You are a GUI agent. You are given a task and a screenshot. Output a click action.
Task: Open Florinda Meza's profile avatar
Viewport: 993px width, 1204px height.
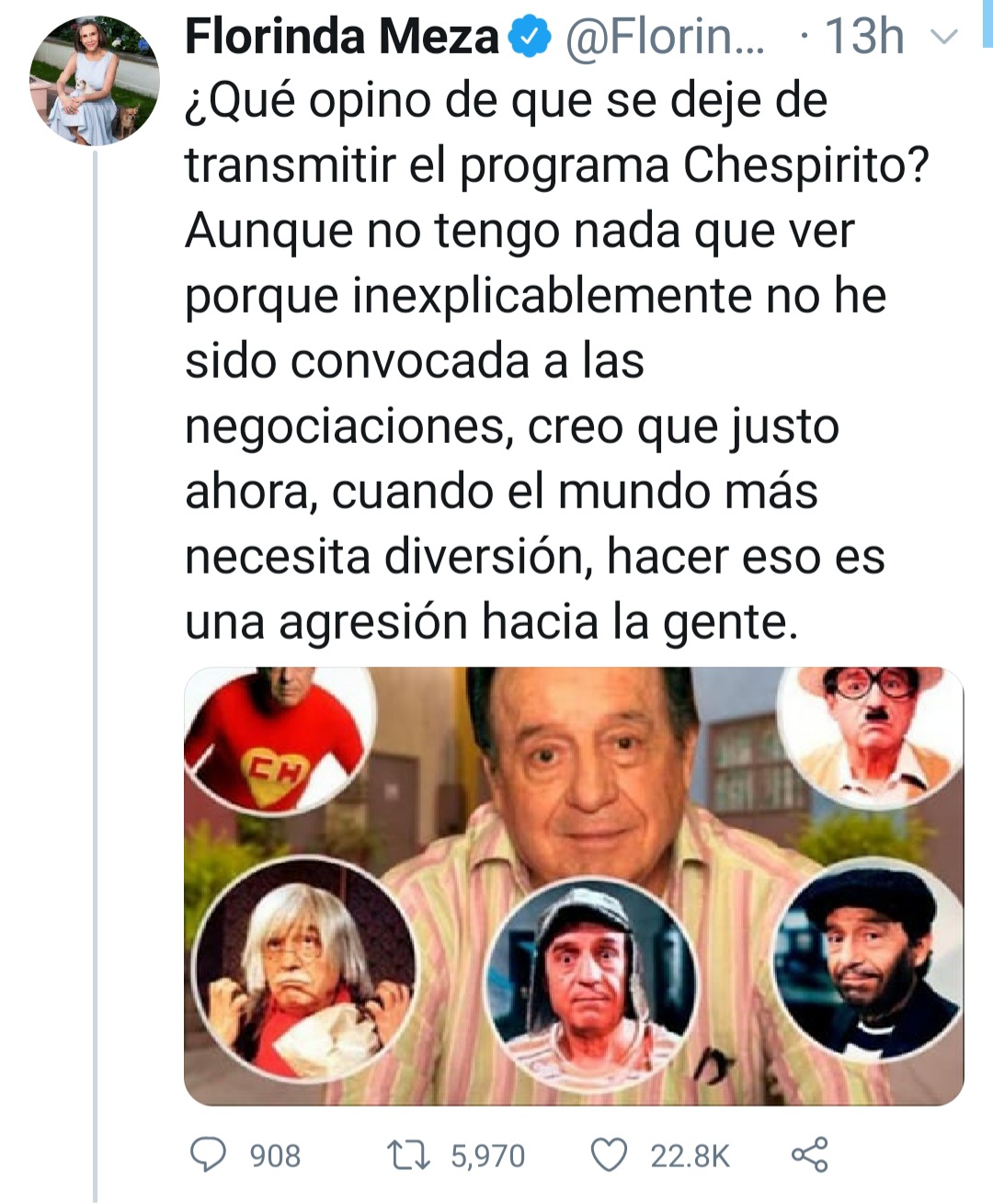click(x=95, y=80)
